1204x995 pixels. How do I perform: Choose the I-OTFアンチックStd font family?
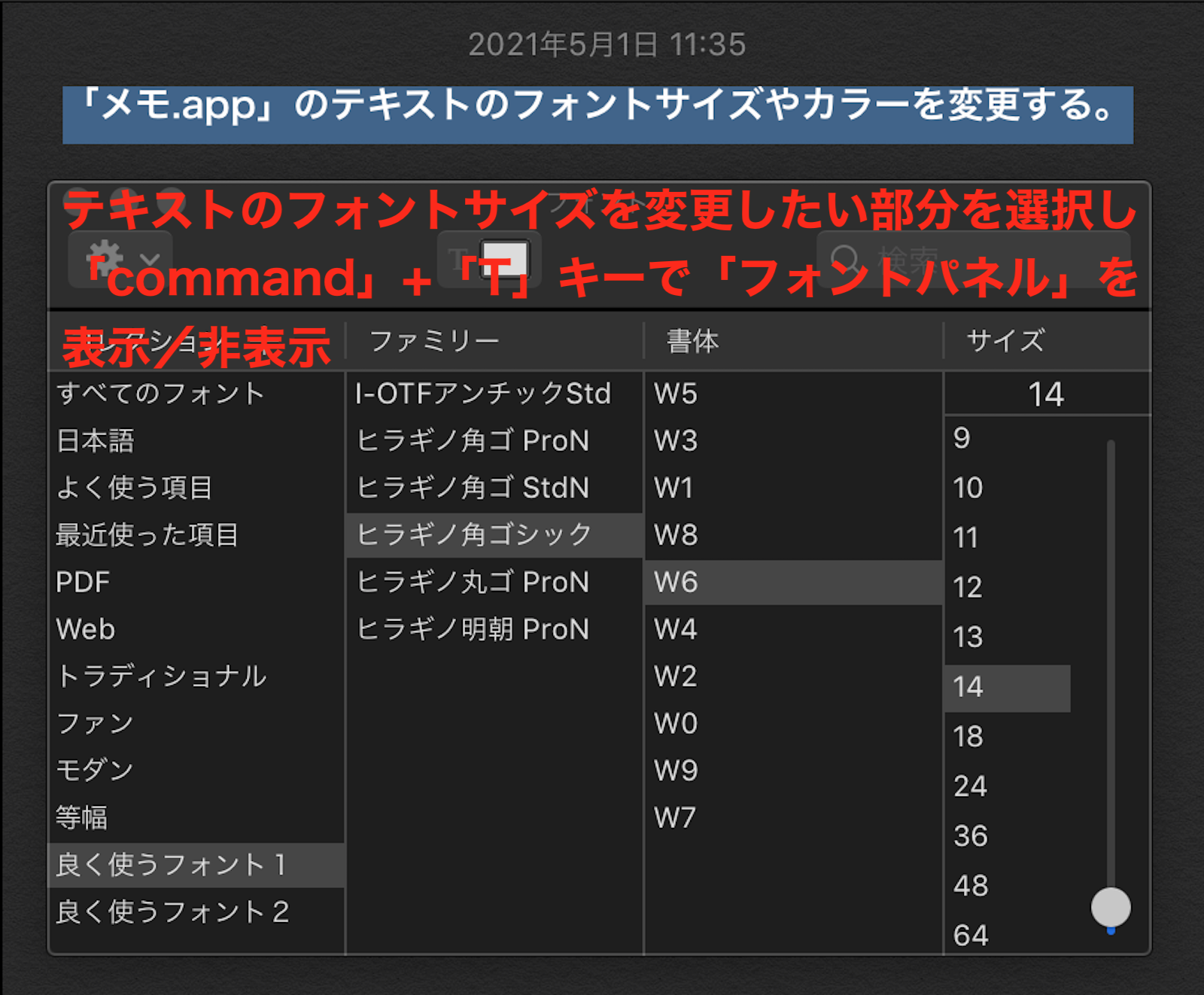click(x=494, y=394)
